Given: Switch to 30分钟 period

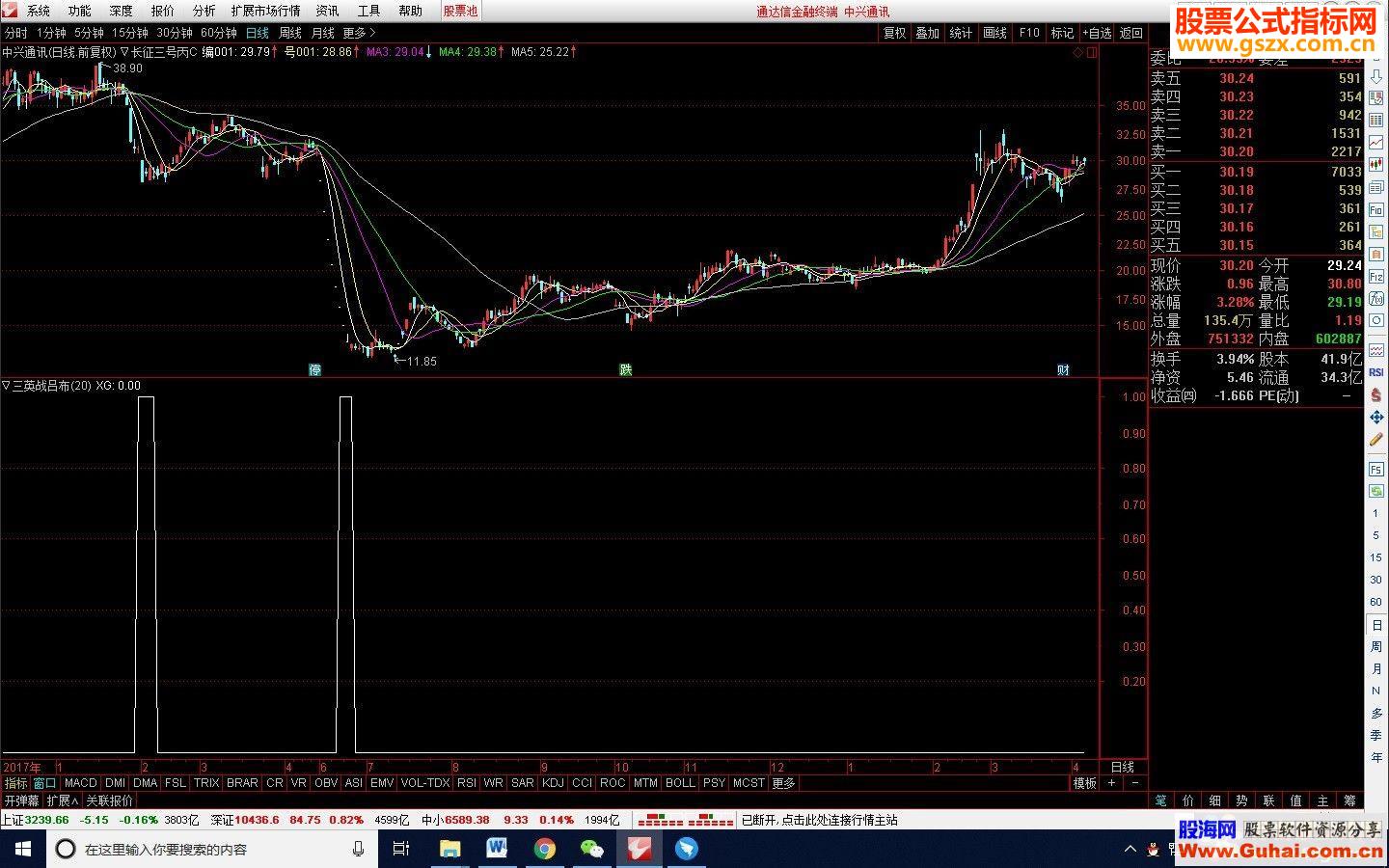Looking at the screenshot, I should pyautogui.click(x=175, y=33).
